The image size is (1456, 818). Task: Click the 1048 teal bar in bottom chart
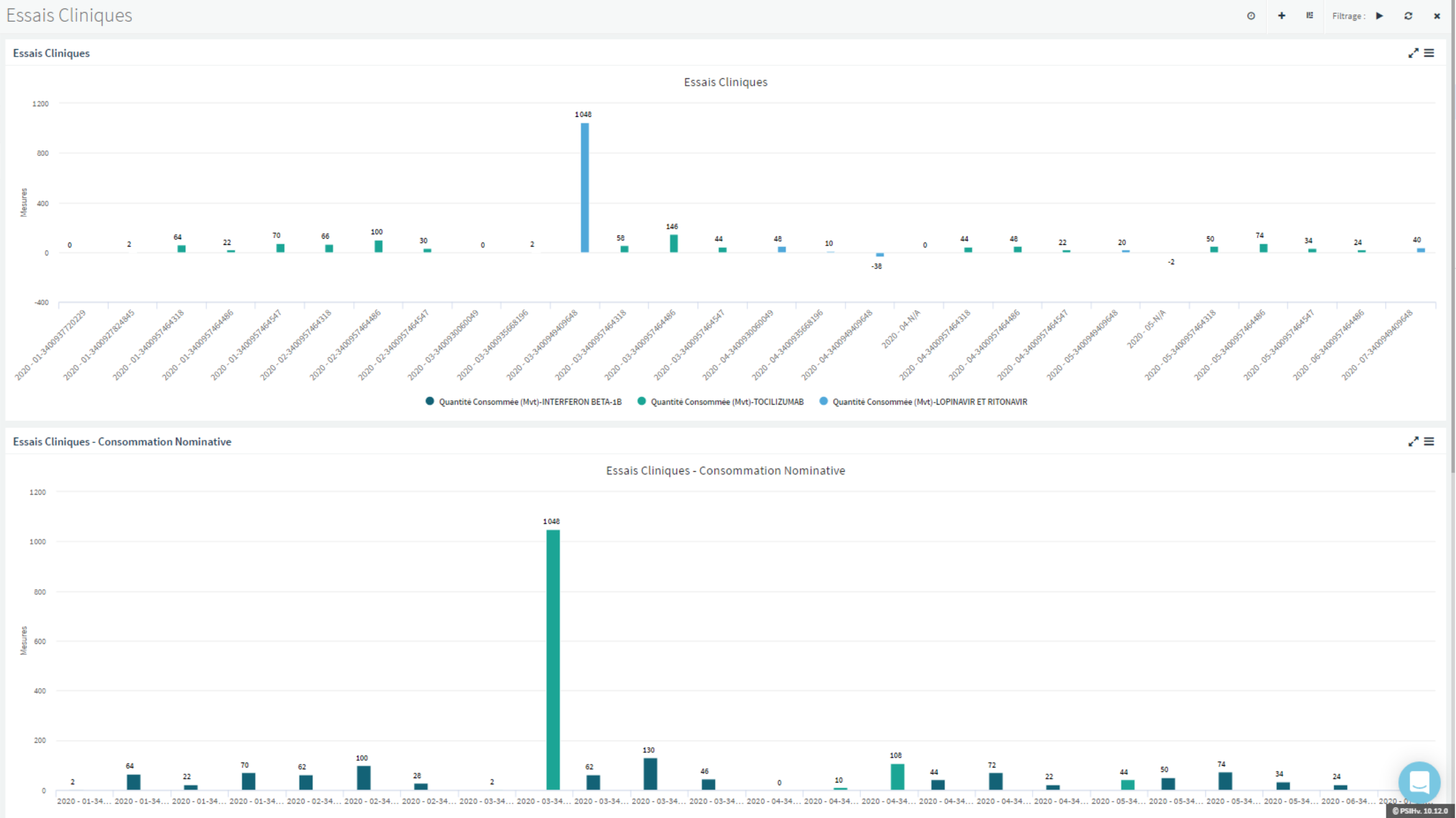[x=553, y=659]
